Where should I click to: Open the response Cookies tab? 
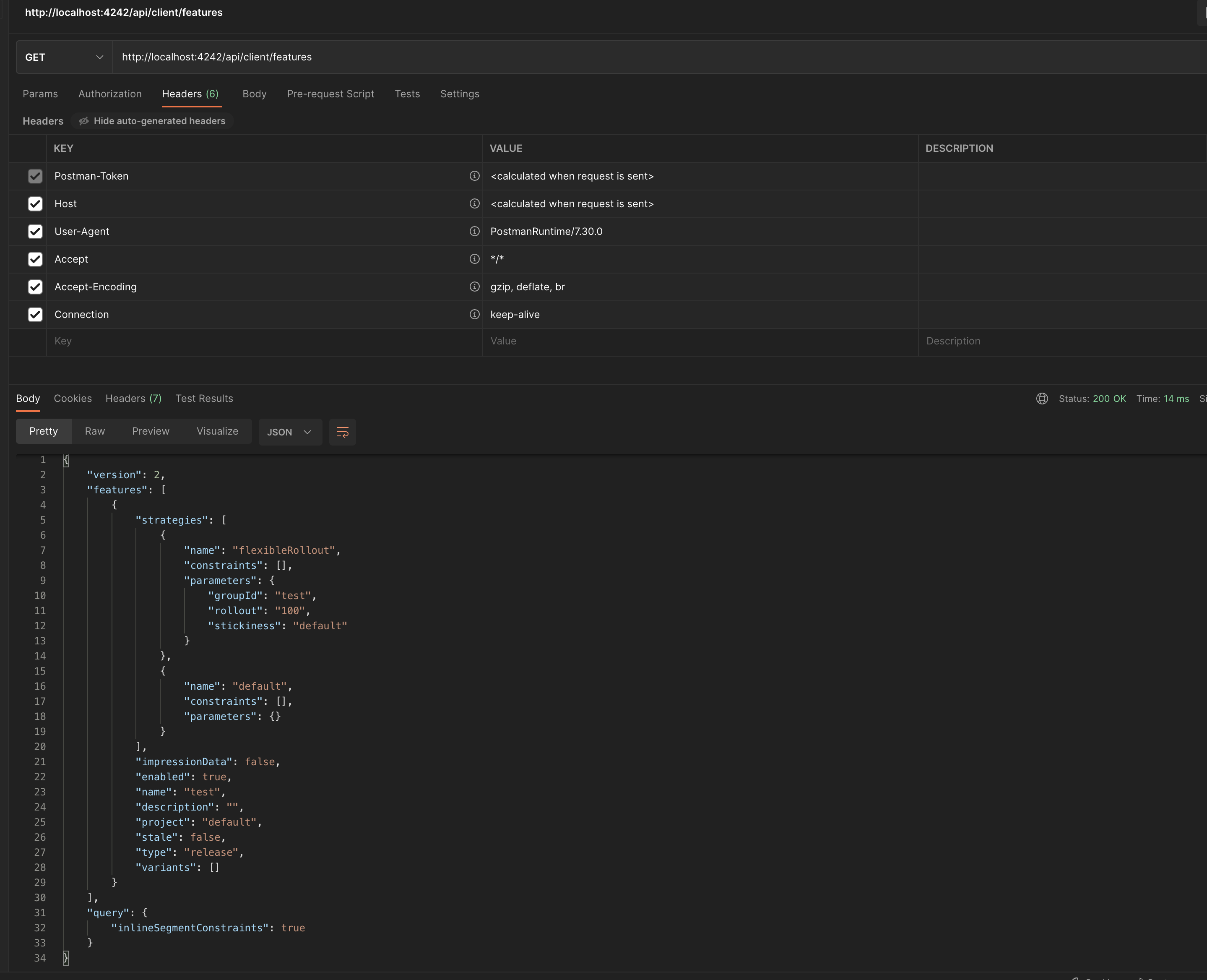[x=73, y=399]
